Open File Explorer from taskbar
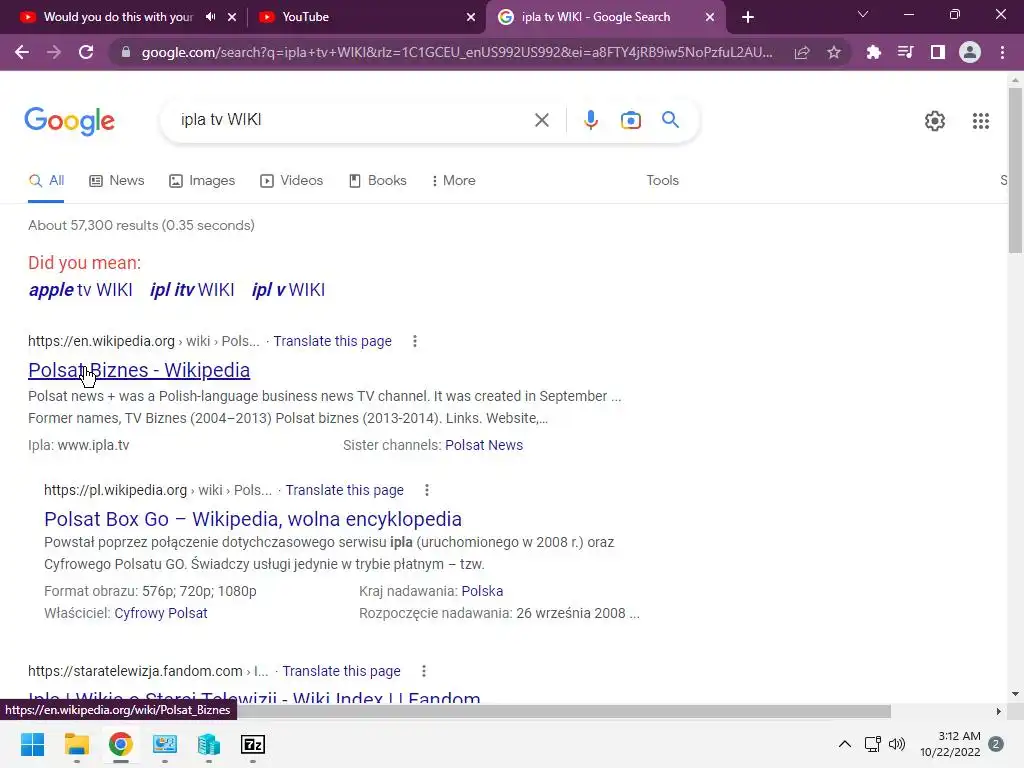Viewport: 1024px width, 768px height. click(76, 744)
